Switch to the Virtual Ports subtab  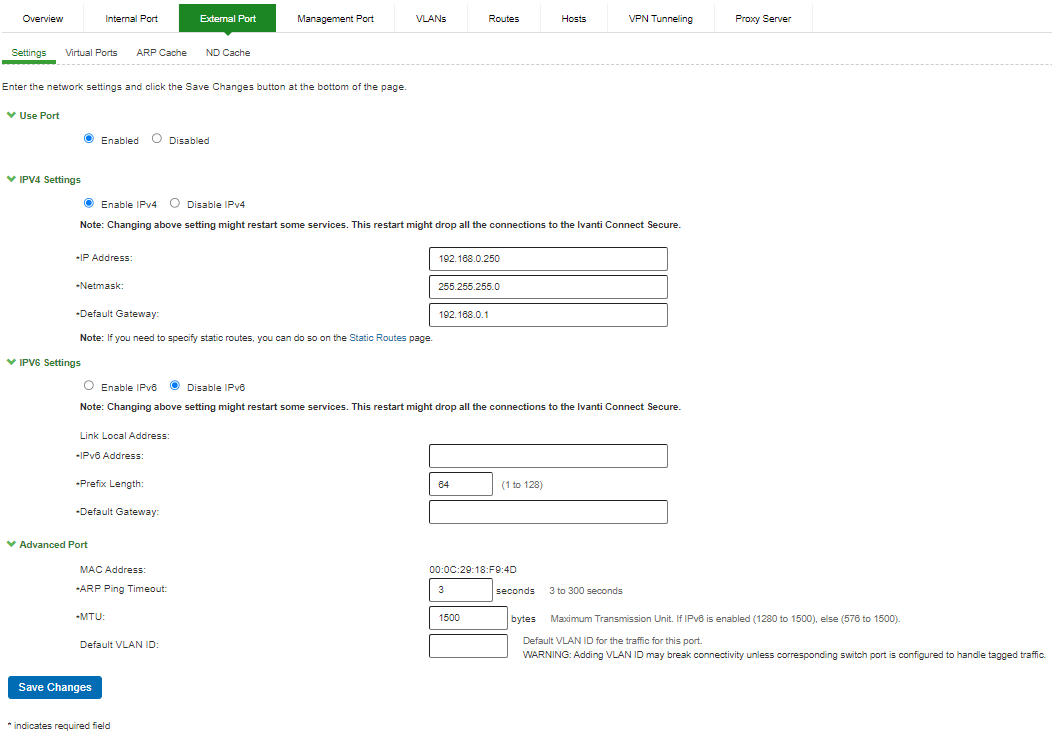coord(91,52)
